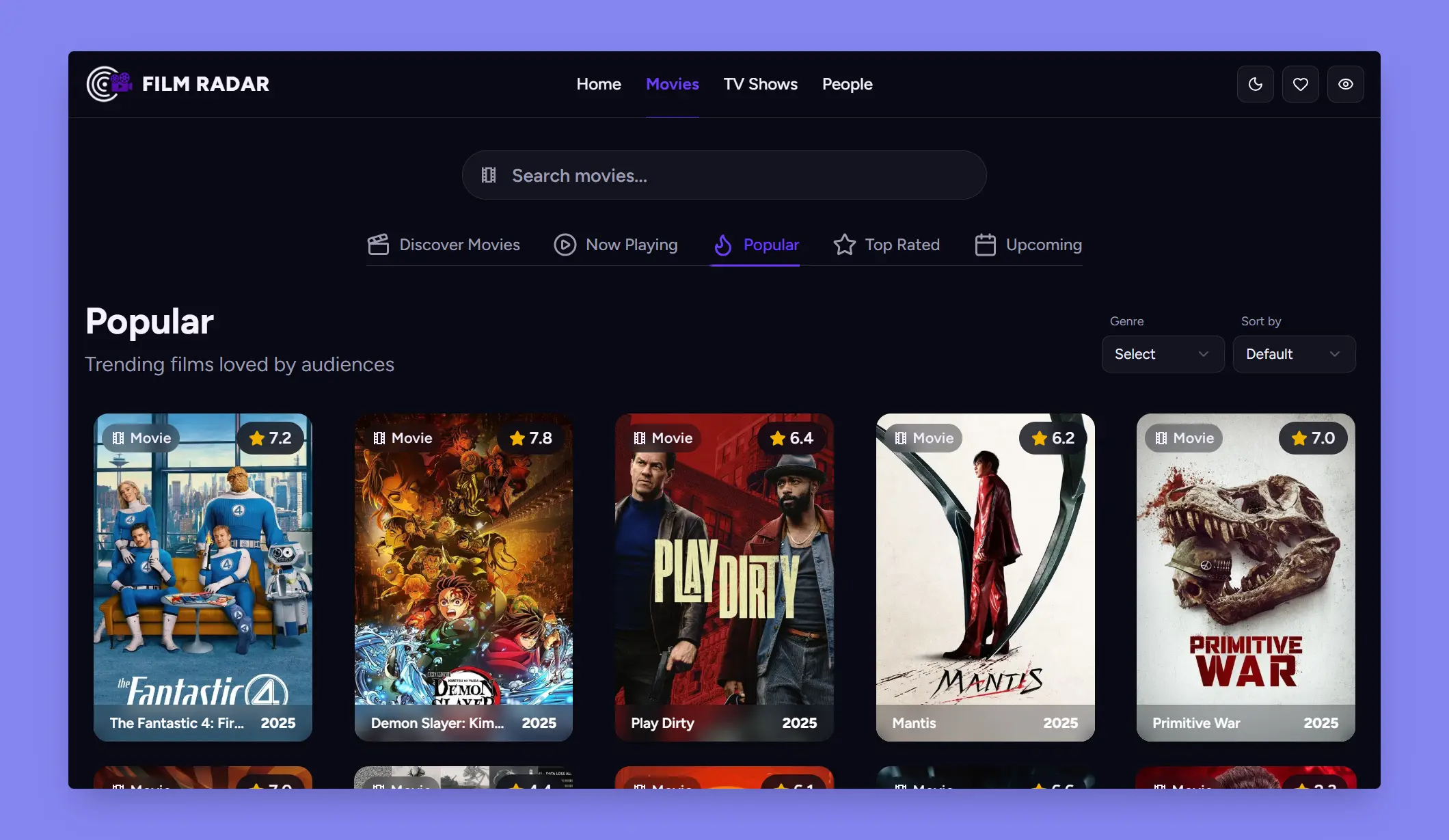Click the Movie badge on Play Dirty card
This screenshot has width=1449, height=840.
click(661, 438)
